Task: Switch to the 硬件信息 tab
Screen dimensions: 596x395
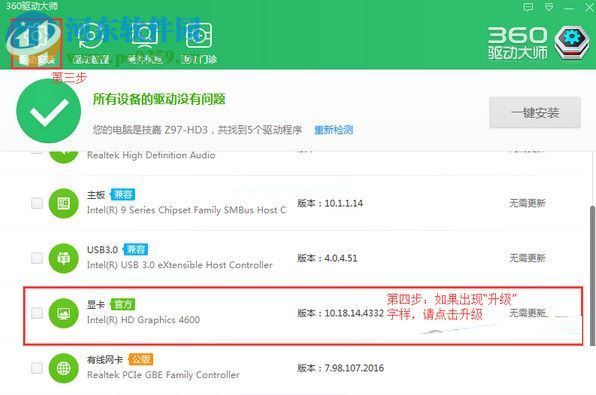Action: tap(145, 43)
